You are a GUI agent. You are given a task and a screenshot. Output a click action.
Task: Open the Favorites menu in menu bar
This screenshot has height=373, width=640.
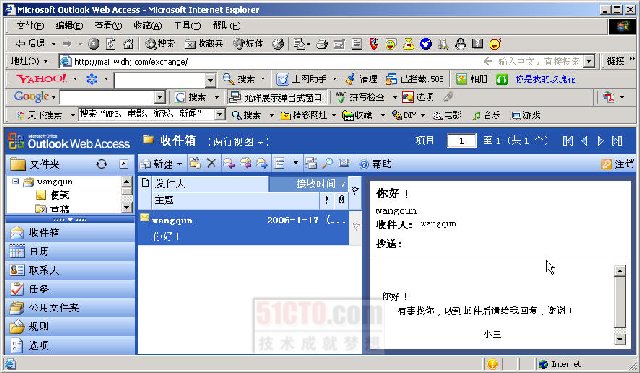point(148,26)
